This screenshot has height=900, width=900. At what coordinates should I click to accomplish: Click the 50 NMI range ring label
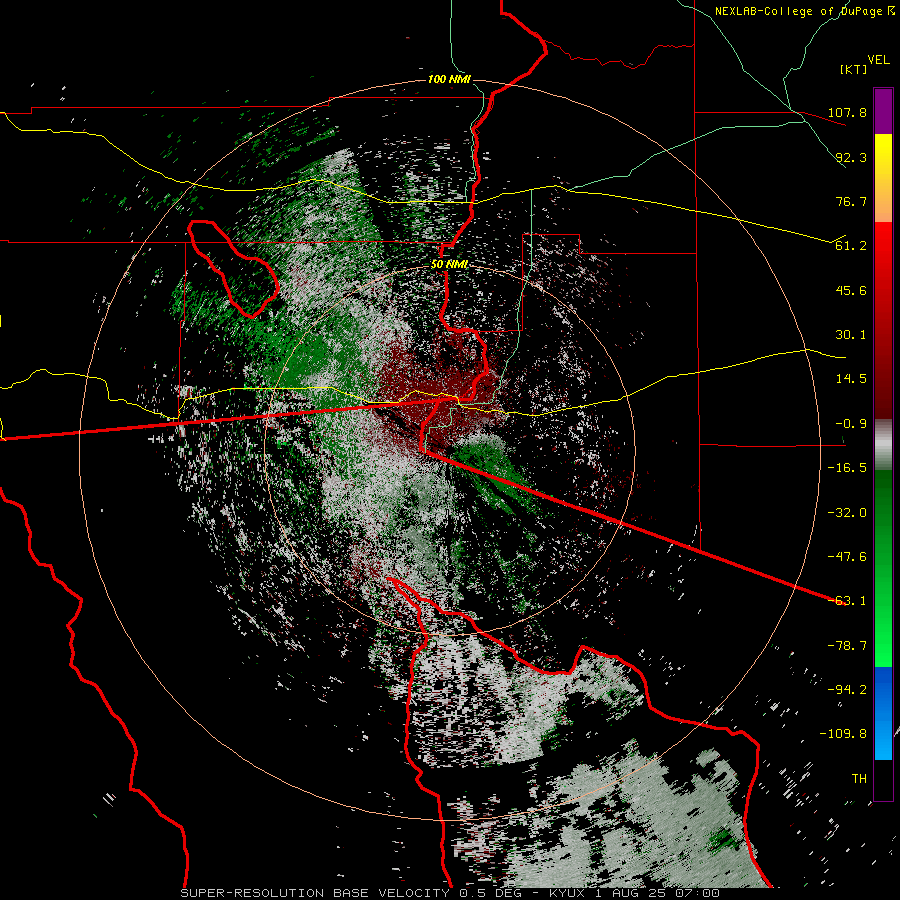pyautogui.click(x=449, y=264)
